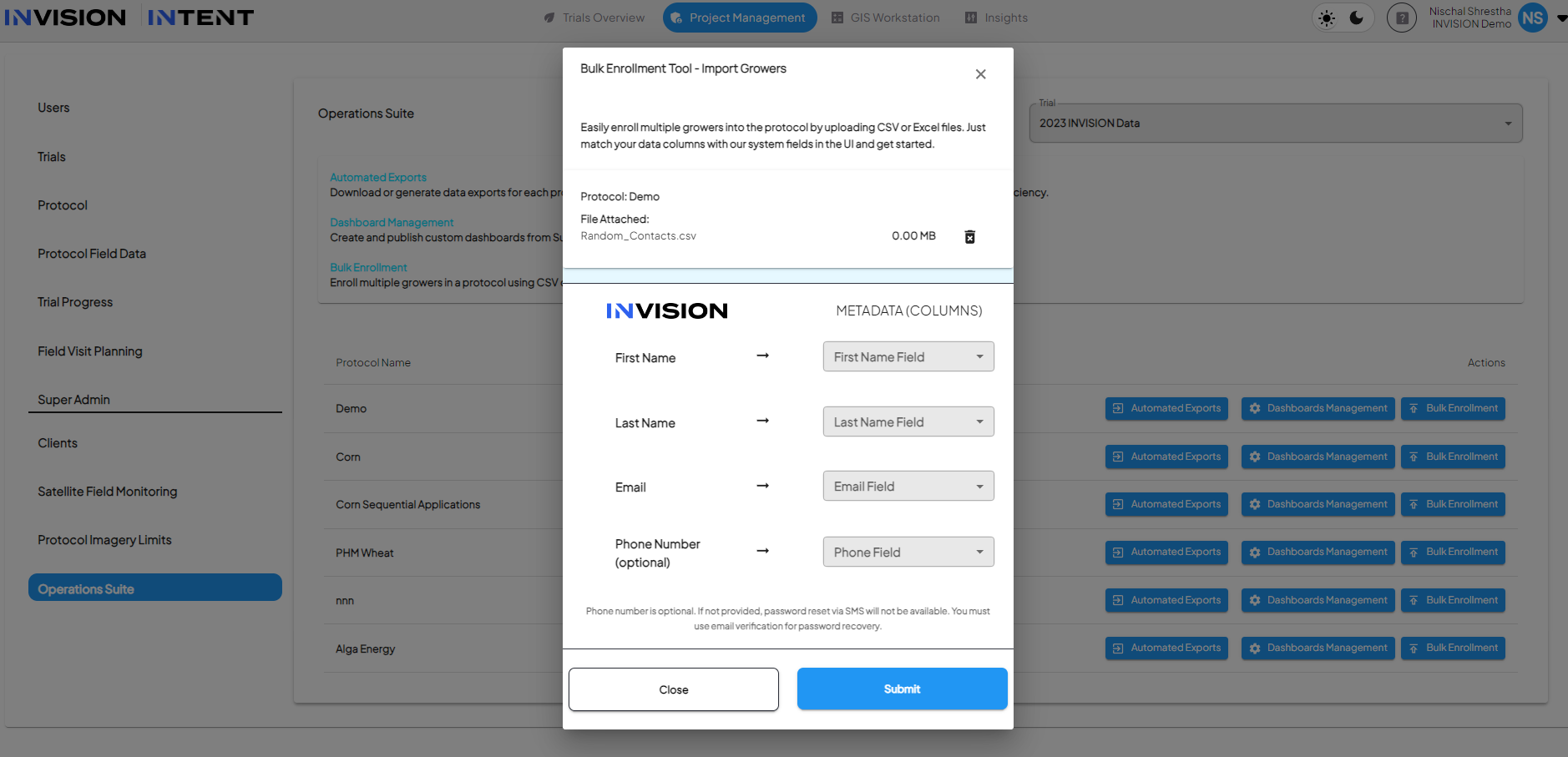The image size is (1568, 757).
Task: Click Bulk Enrollment for Demo row
Action: point(1453,408)
